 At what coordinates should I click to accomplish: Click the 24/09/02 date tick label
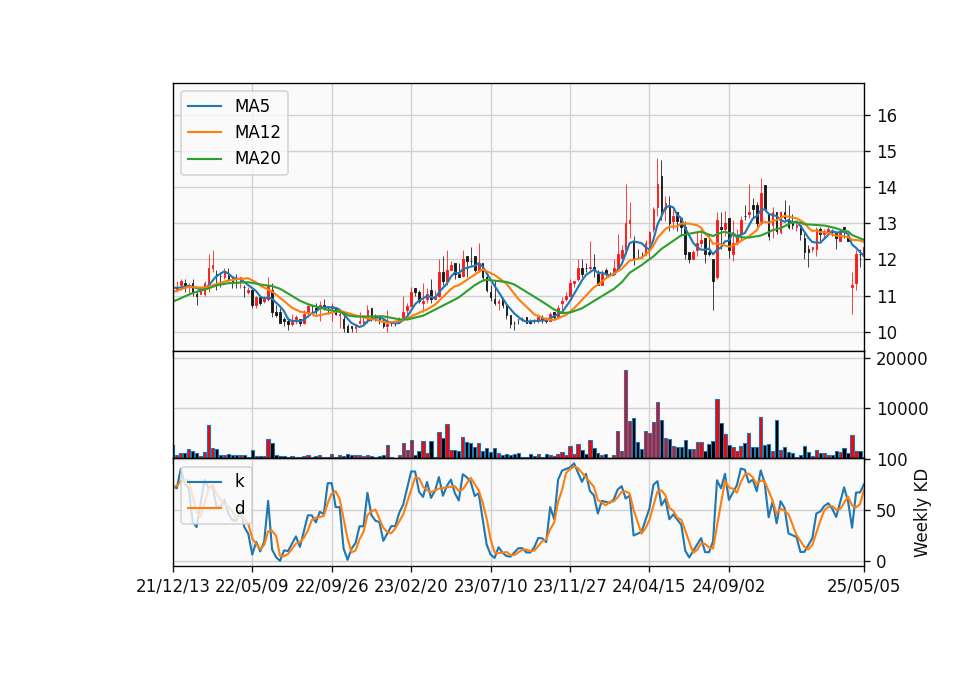[x=729, y=587]
